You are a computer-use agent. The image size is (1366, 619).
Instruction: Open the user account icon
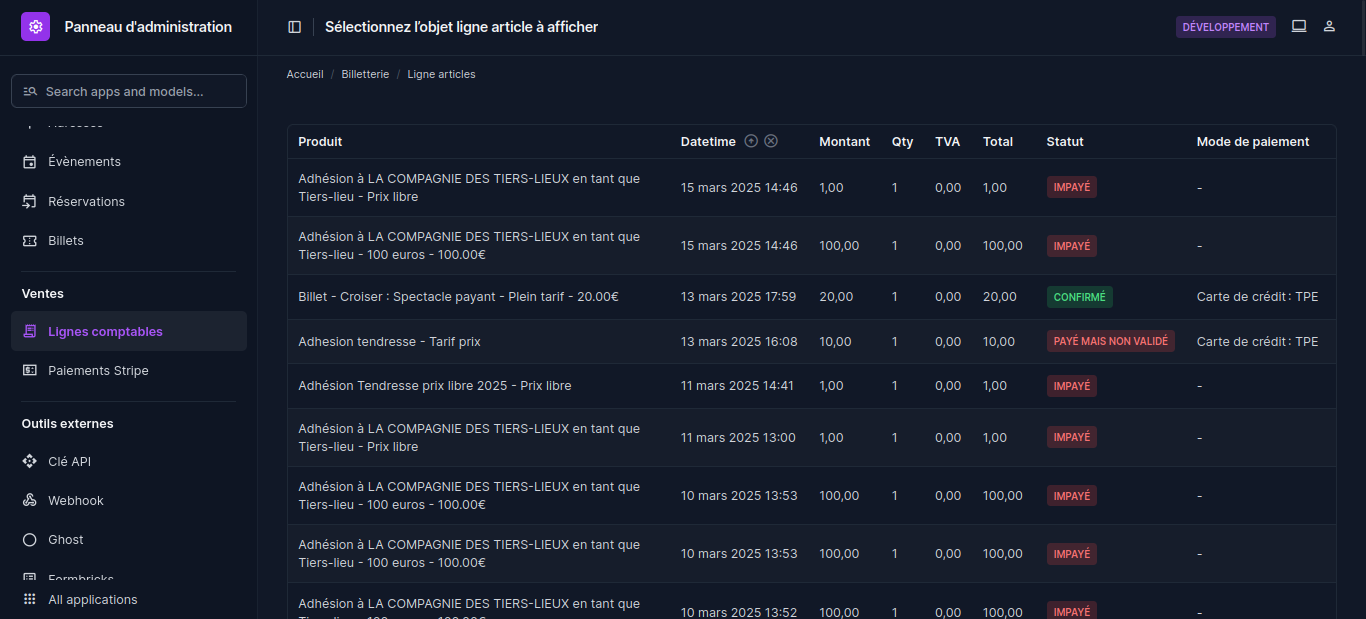(1329, 27)
